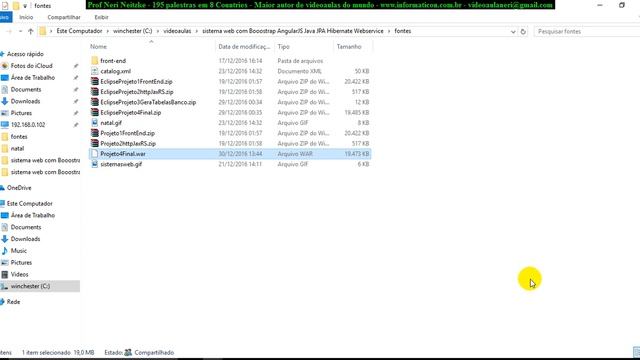Sort by Nome column header

tap(98, 47)
